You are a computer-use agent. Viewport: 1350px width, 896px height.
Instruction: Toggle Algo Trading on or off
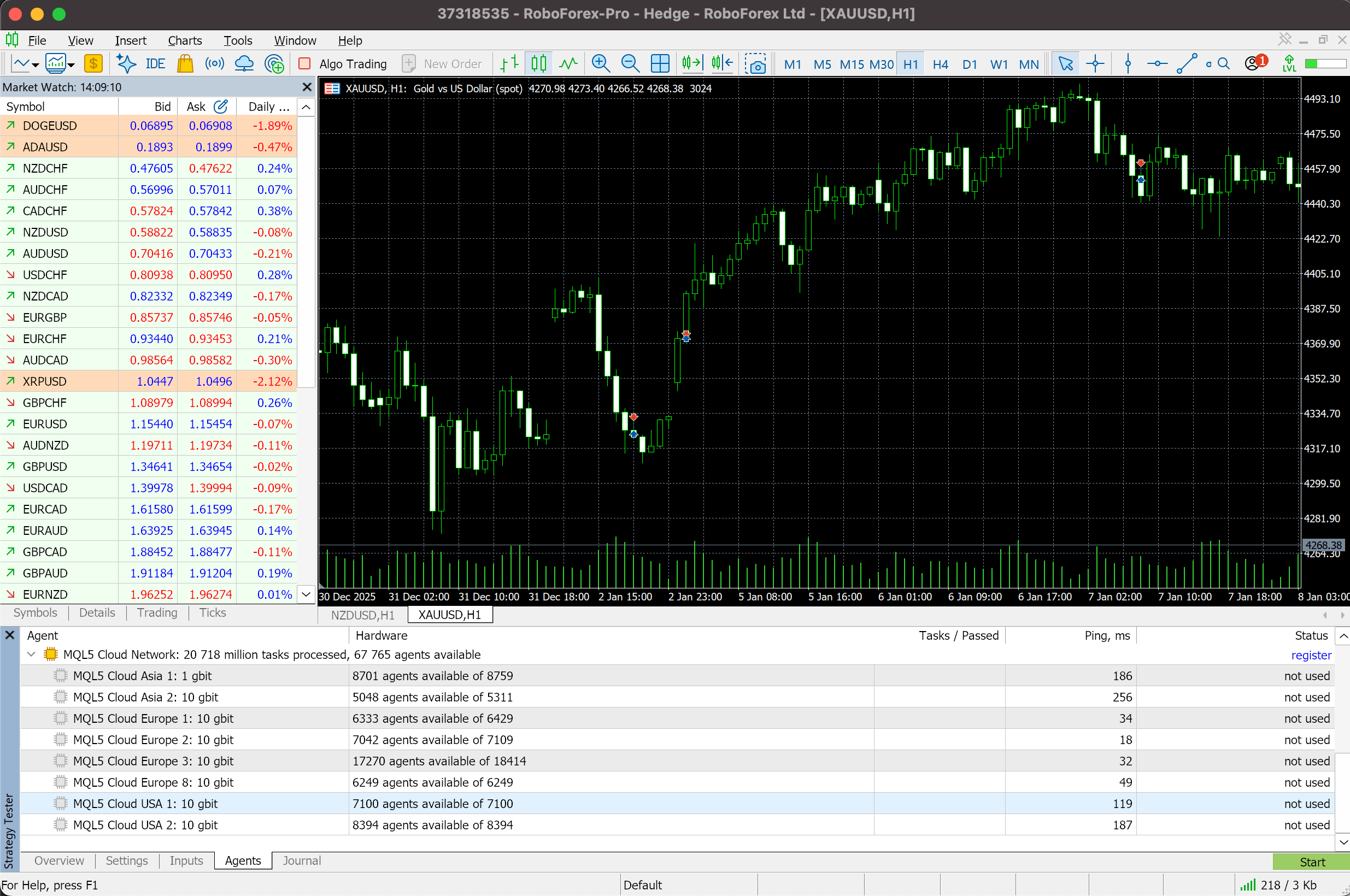343,63
